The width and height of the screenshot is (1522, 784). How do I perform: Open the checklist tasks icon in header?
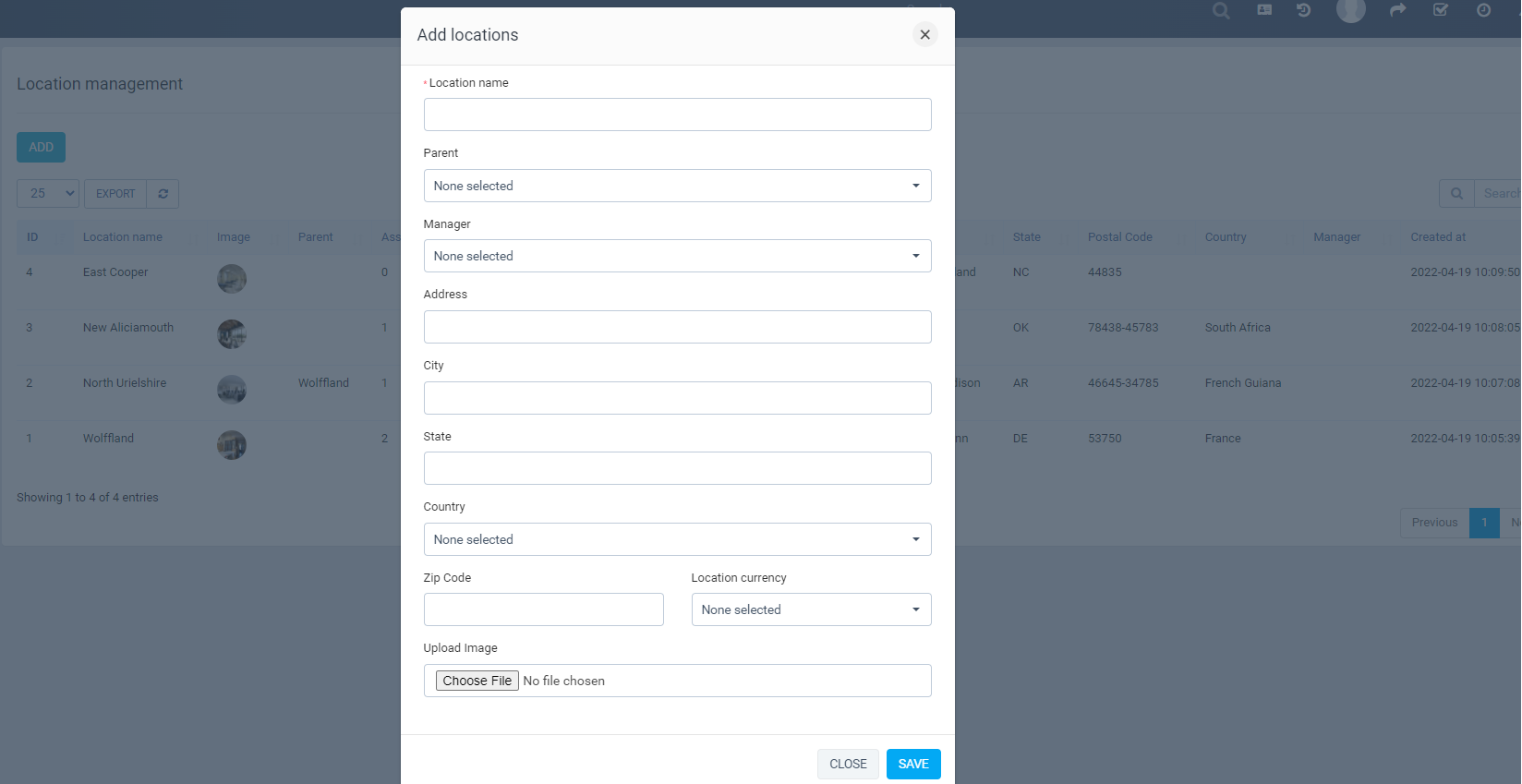pos(1440,10)
